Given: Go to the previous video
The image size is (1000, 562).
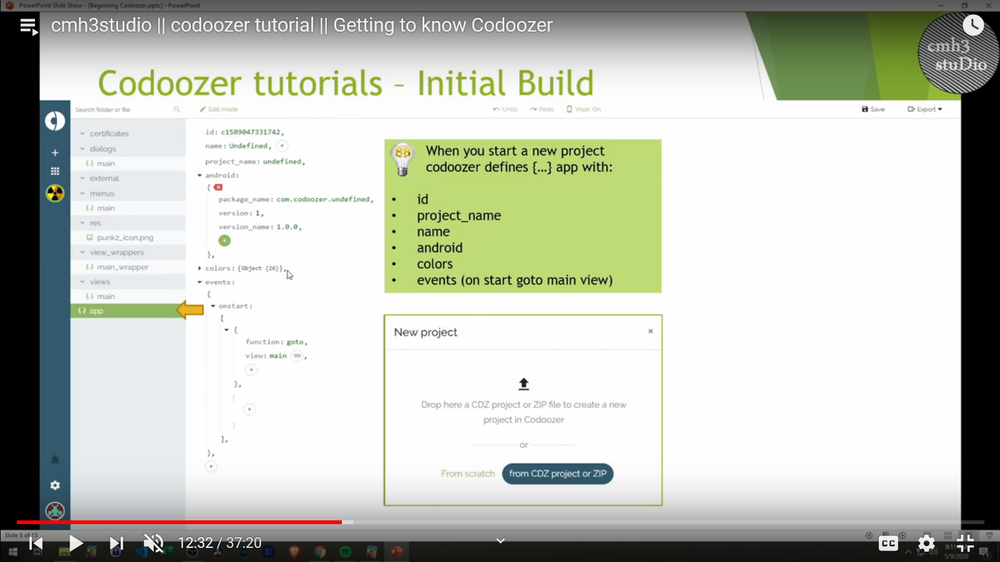Looking at the screenshot, I should (x=36, y=543).
